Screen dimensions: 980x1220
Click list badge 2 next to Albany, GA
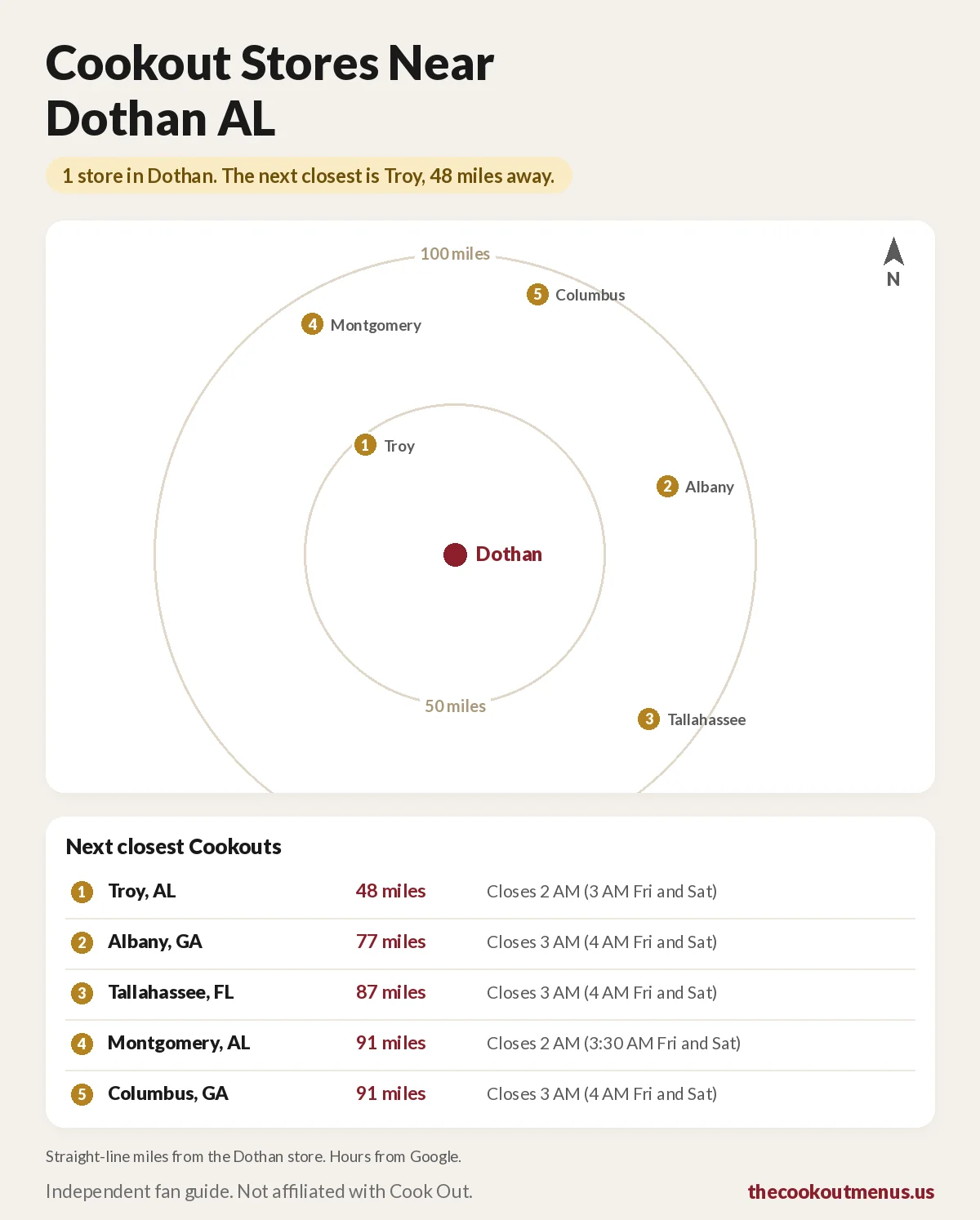point(82,942)
